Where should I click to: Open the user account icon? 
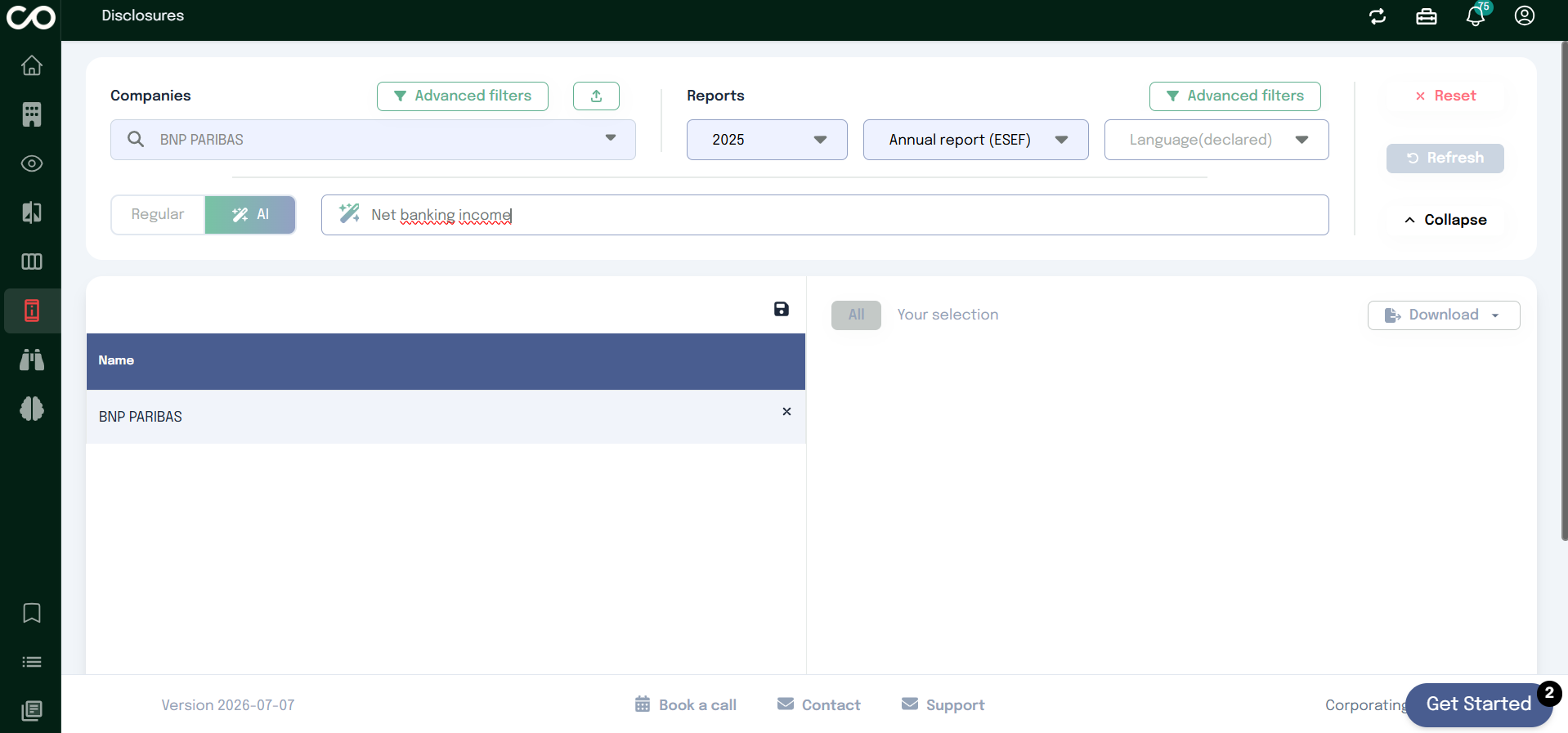(1525, 16)
